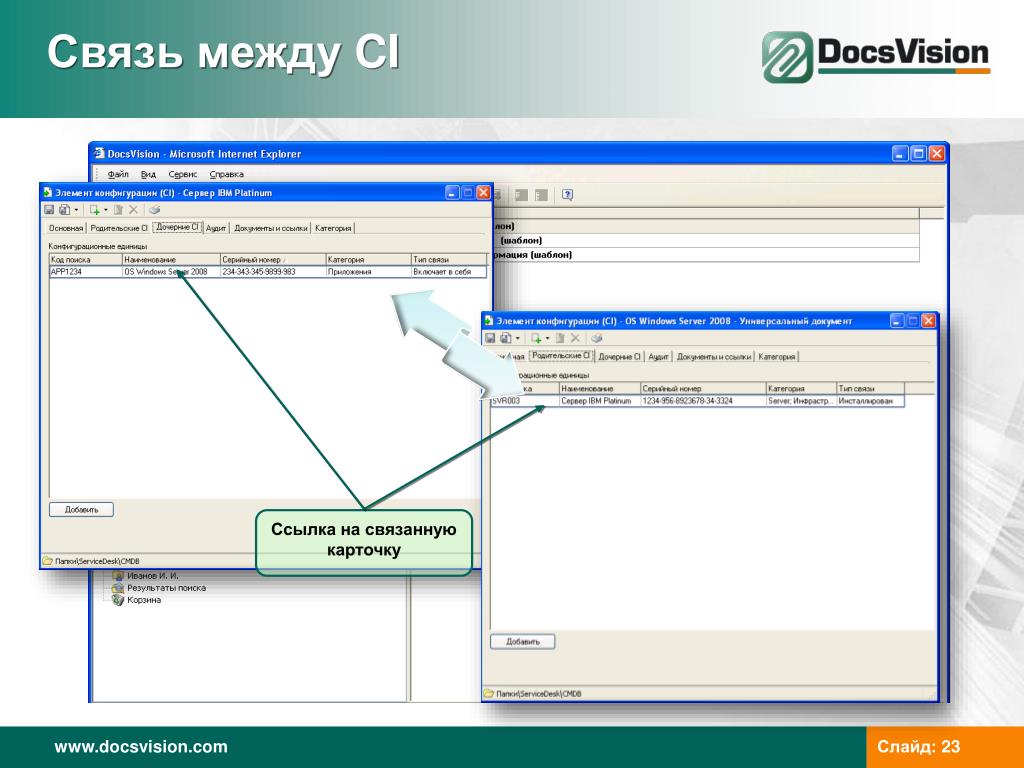Expand arrow beside add icon in OS Windows Server 2008 window
Image resolution: width=1024 pixels, height=768 pixels.
pos(547,339)
